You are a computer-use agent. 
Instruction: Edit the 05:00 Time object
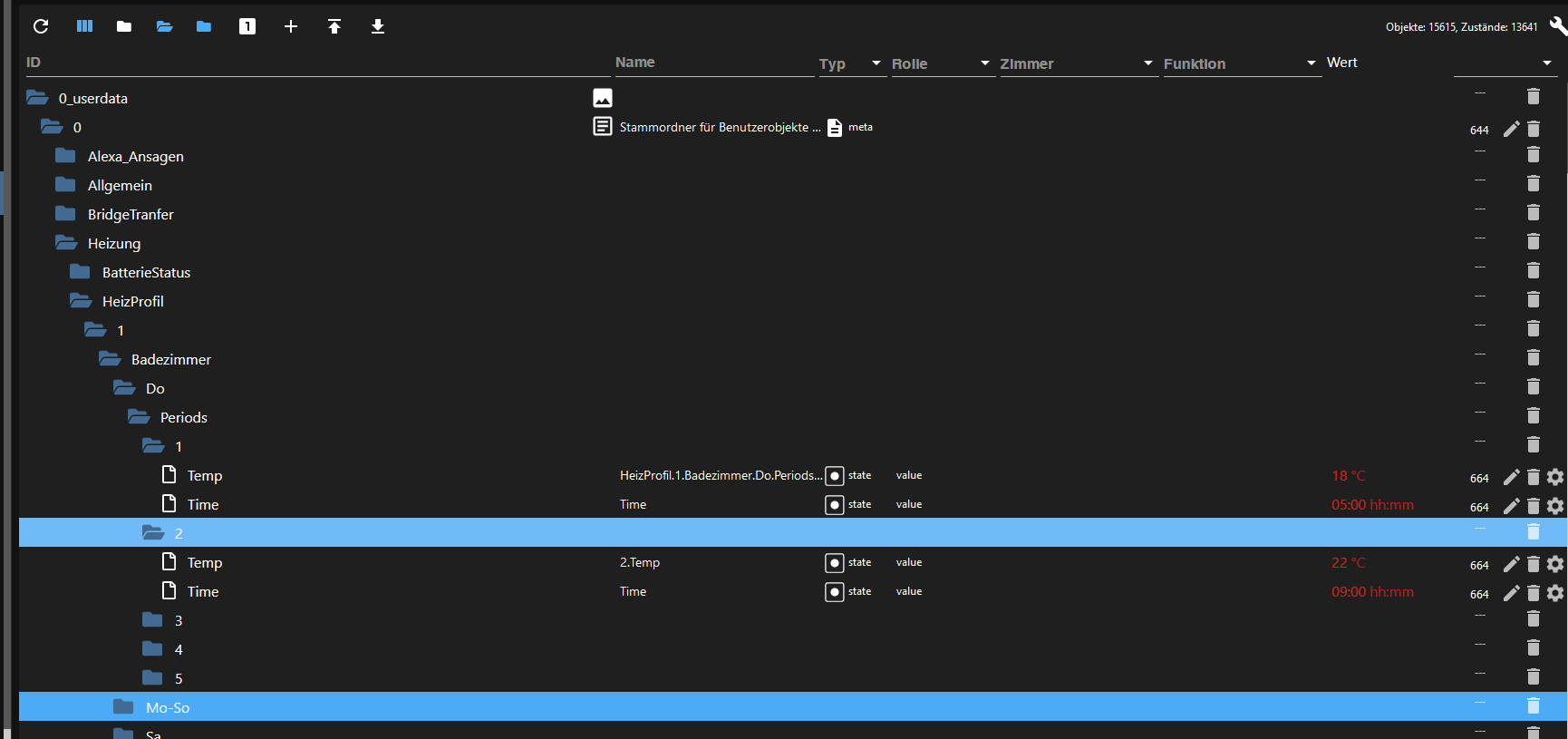pos(1511,506)
